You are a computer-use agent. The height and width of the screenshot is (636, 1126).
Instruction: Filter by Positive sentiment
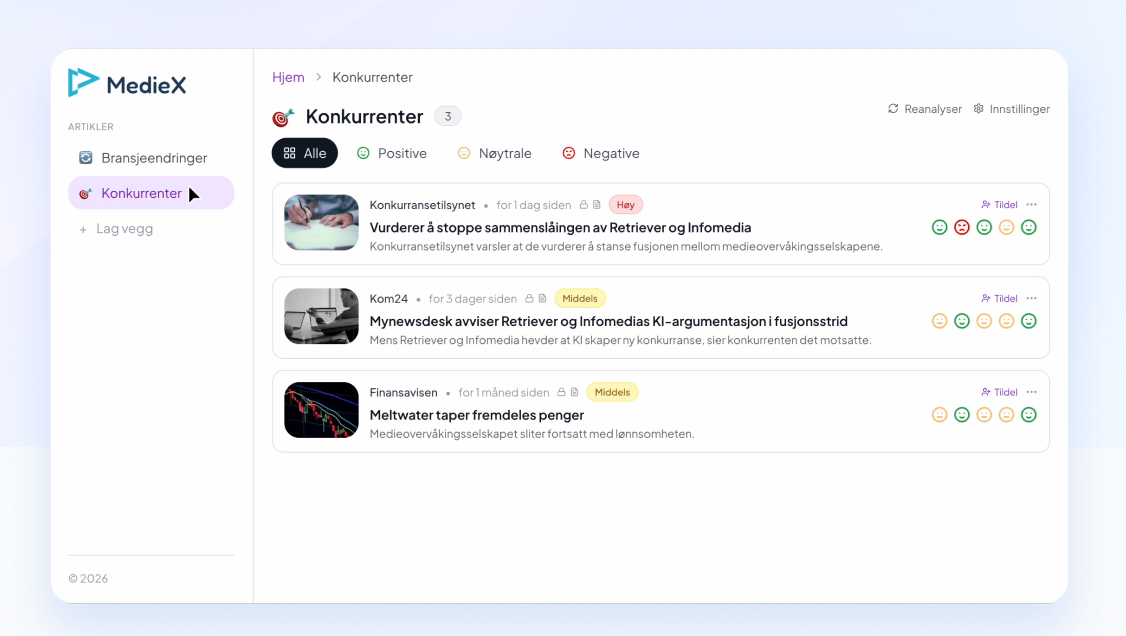coord(392,153)
